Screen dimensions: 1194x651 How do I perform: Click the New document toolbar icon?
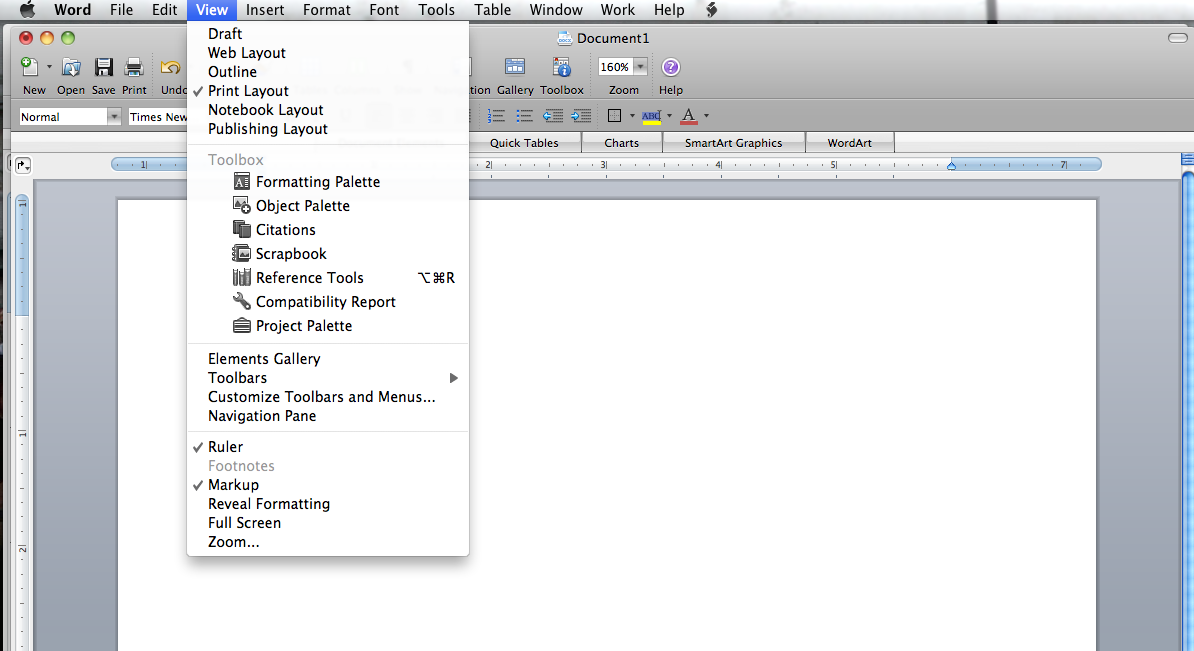(x=30, y=67)
